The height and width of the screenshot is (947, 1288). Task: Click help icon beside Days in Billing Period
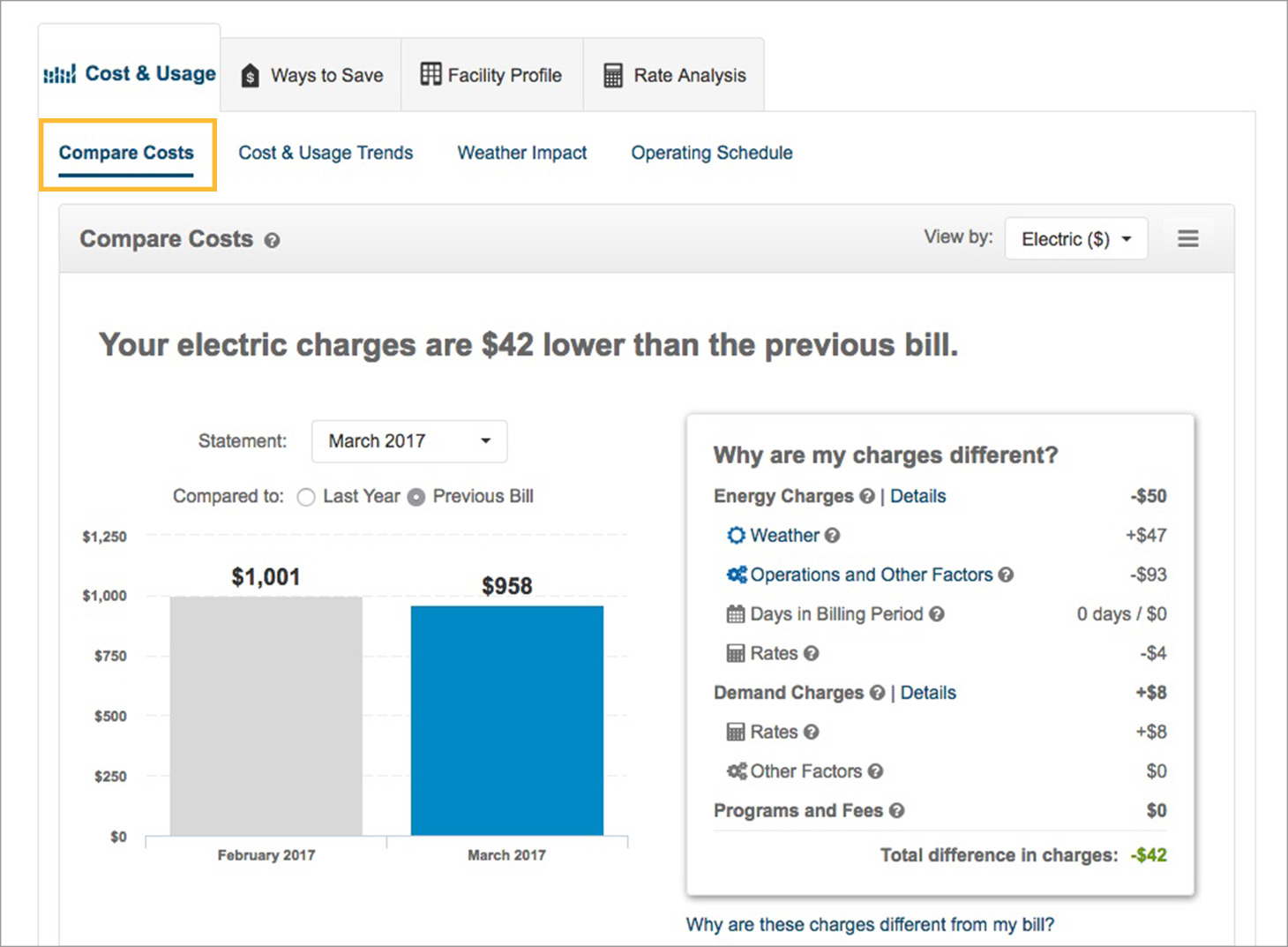pyautogui.click(x=937, y=614)
